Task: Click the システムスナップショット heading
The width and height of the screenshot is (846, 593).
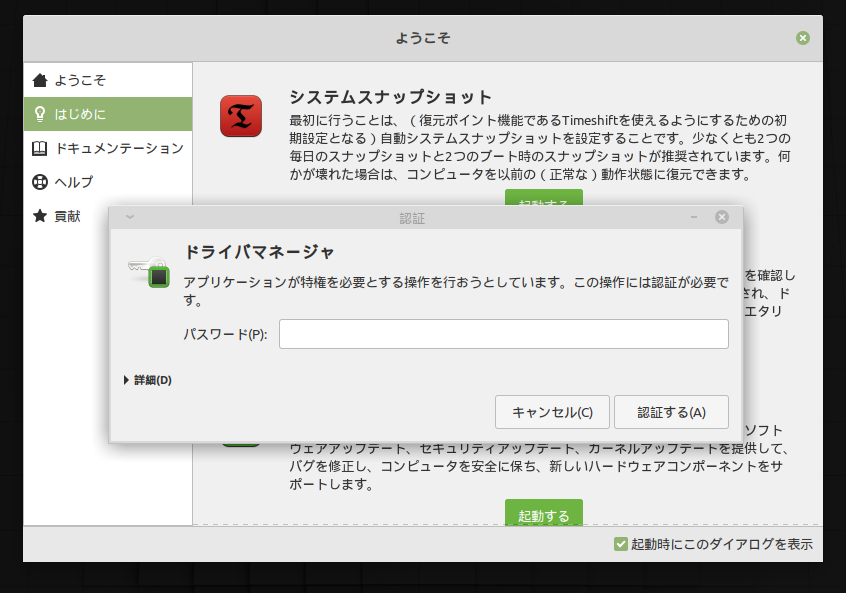Action: click(391, 97)
